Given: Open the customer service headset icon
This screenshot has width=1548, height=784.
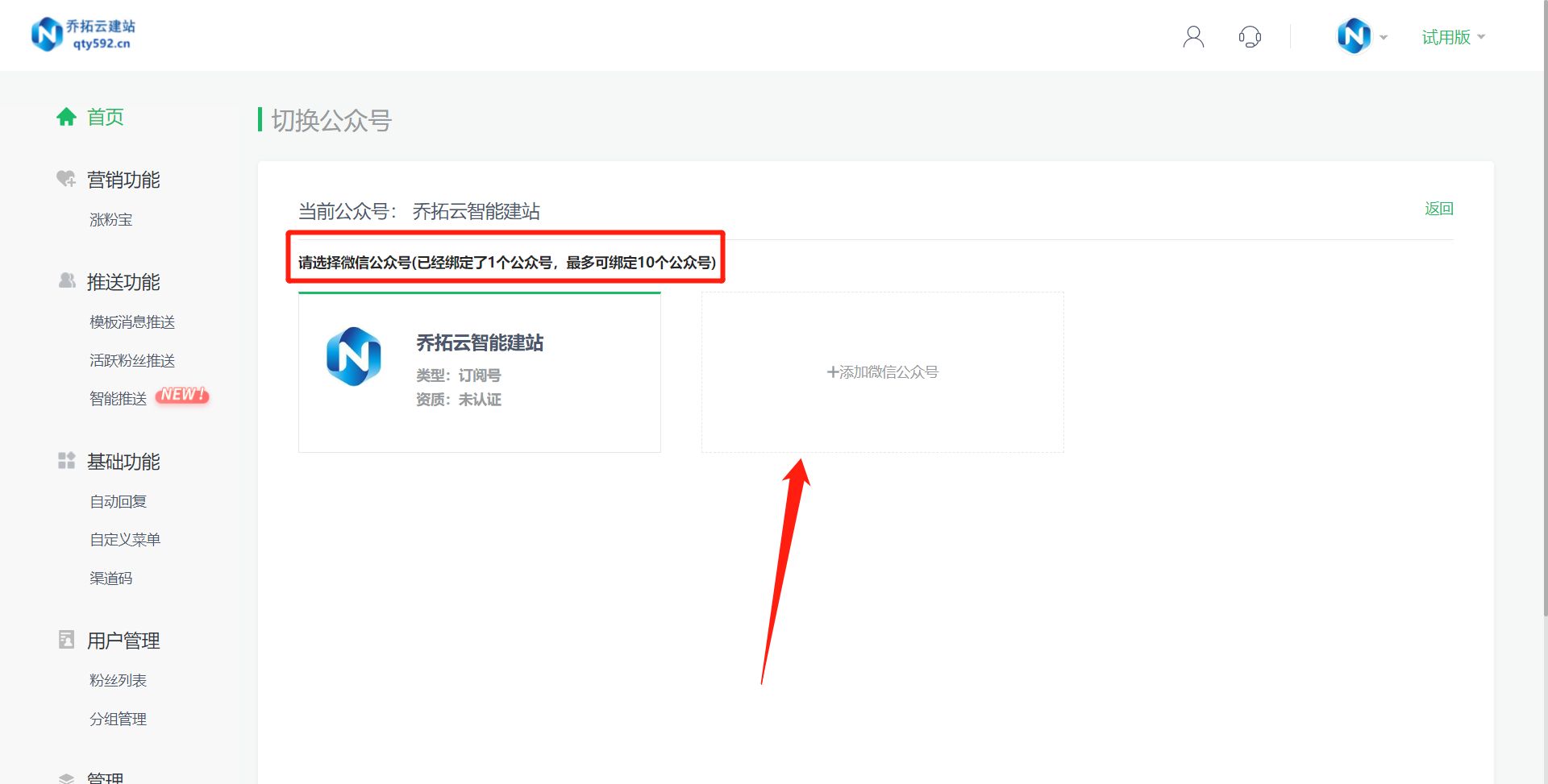Looking at the screenshot, I should point(1250,36).
